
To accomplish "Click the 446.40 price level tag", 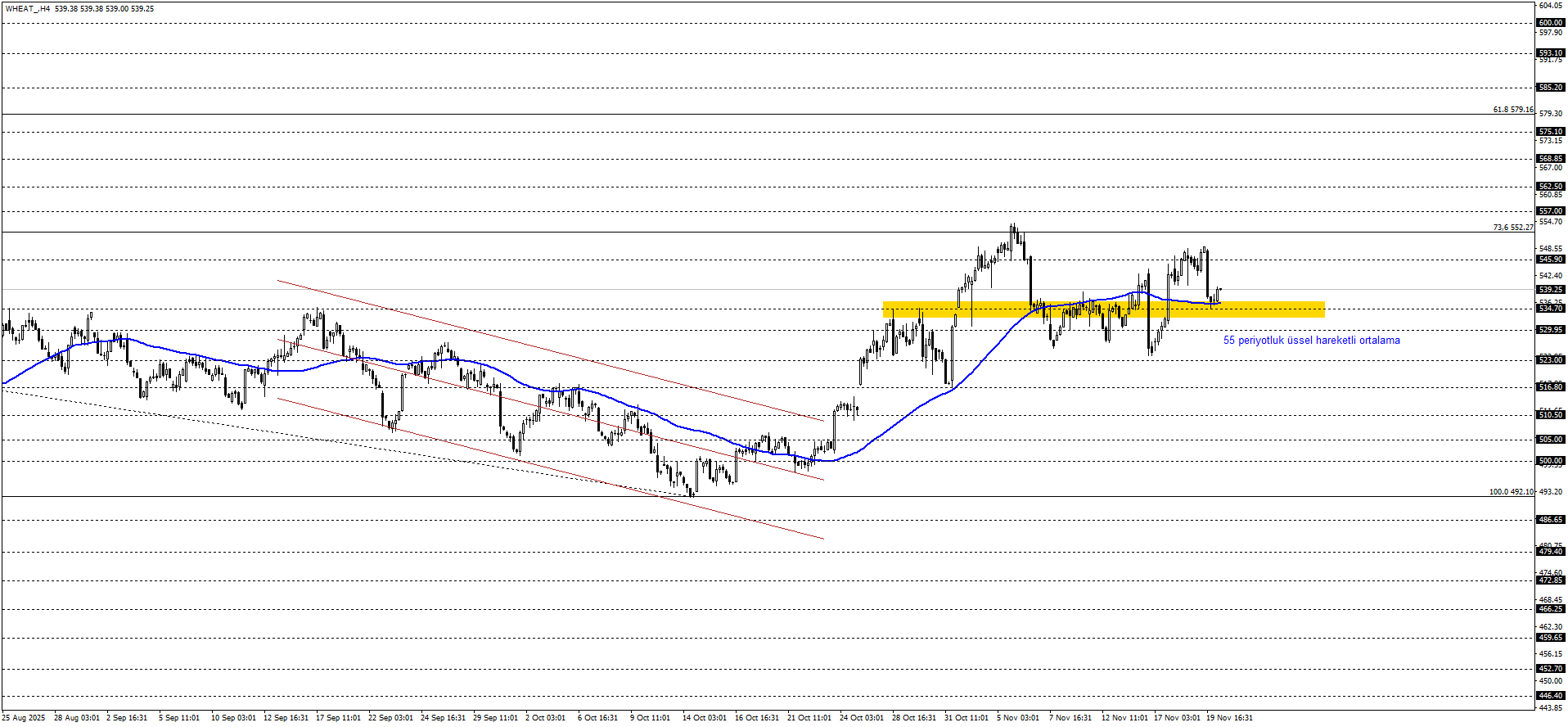I will point(1551,696).
